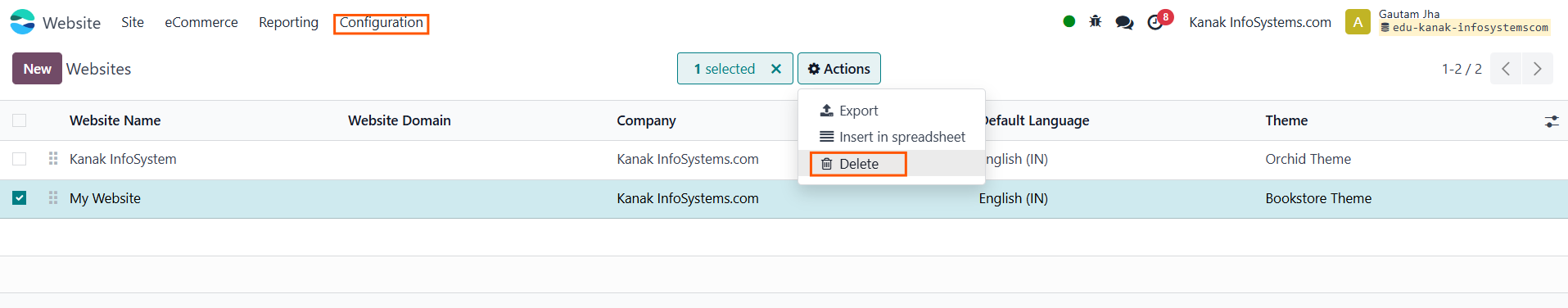This screenshot has width=1568, height=308.
Task: Clear selection with the X icon
Action: click(x=776, y=69)
